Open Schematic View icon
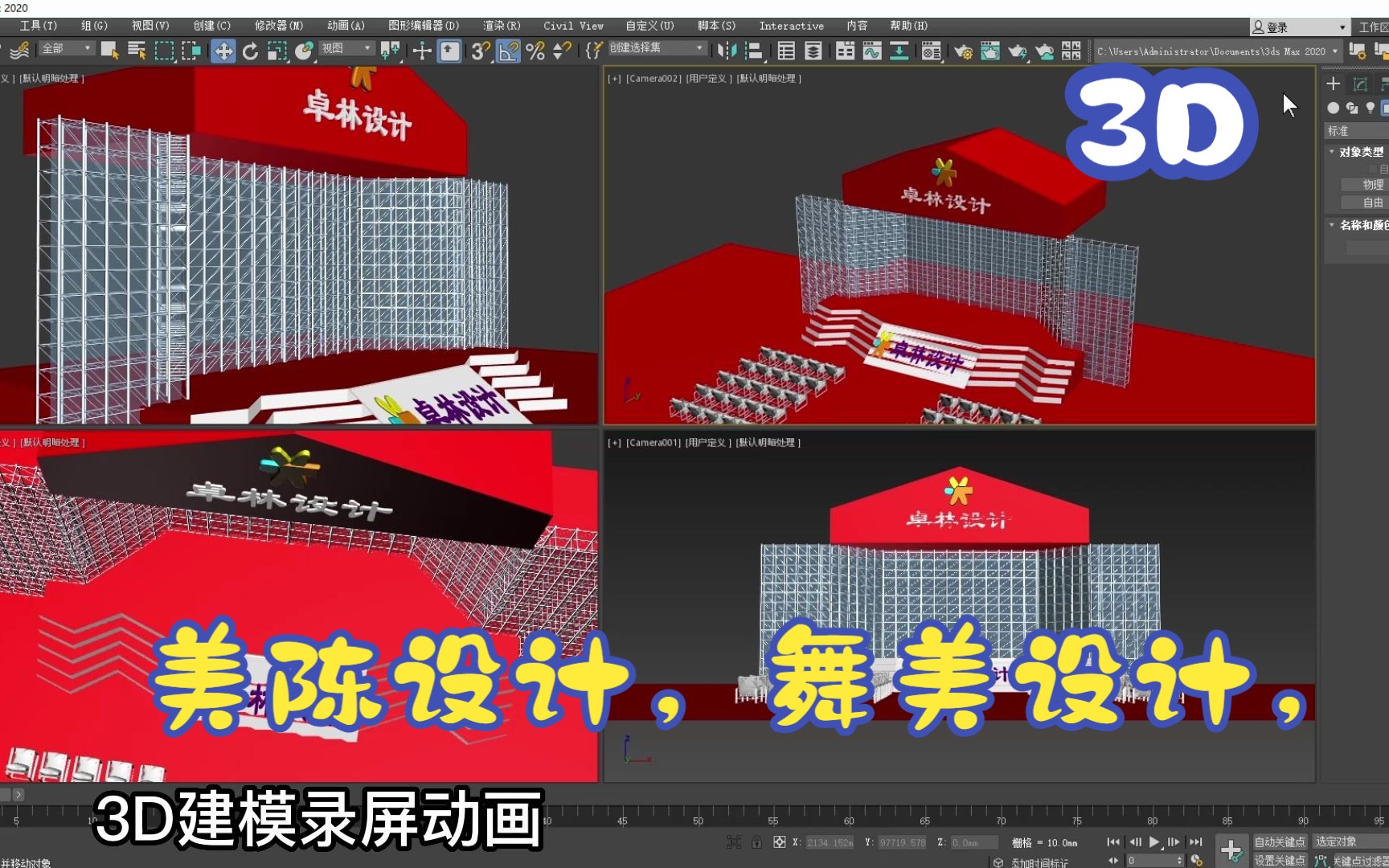 899,51
